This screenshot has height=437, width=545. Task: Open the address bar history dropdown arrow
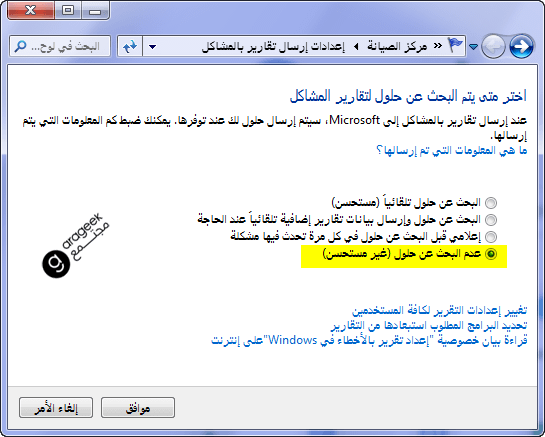pyautogui.click(x=152, y=47)
